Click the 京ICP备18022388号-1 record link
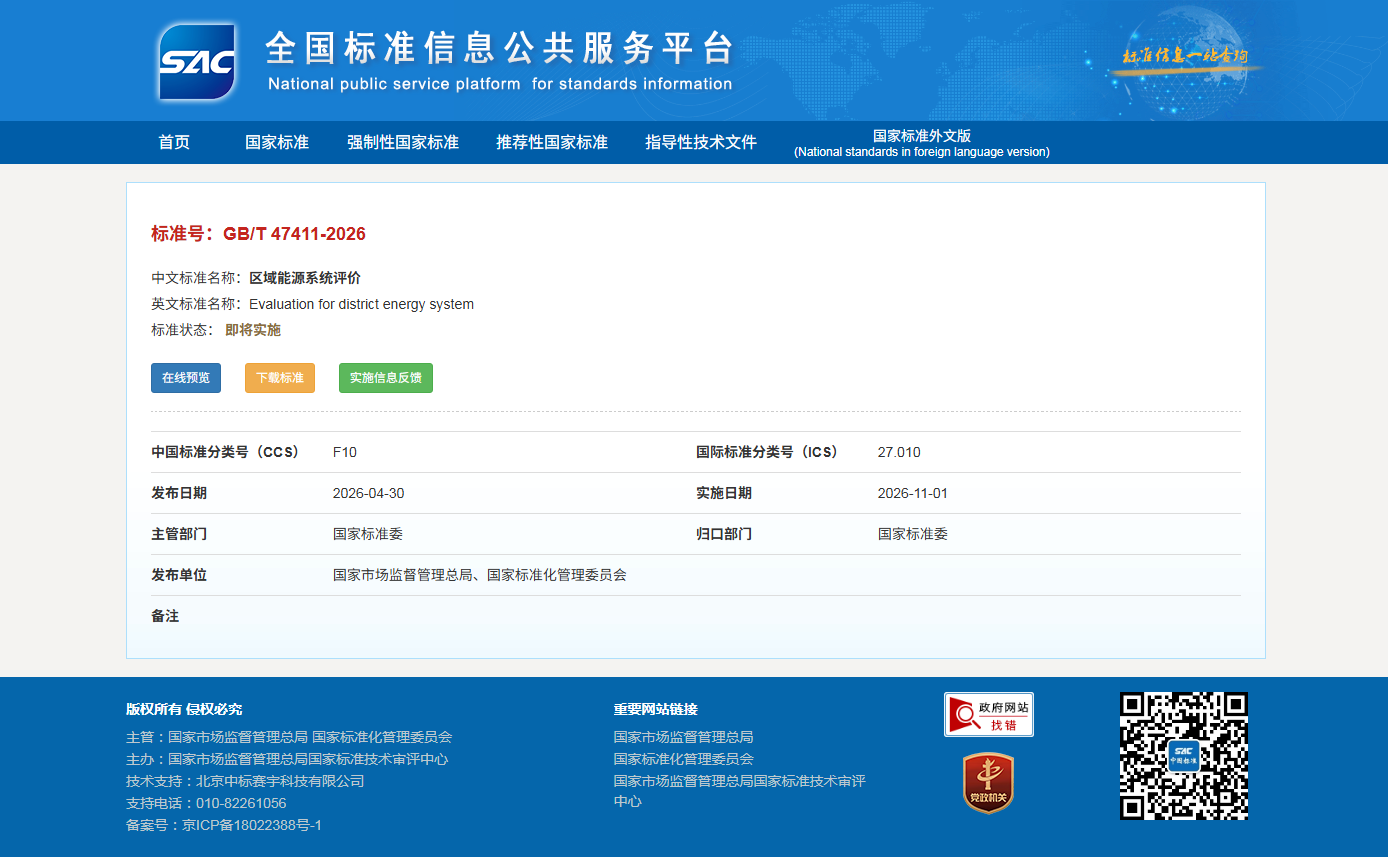1388x857 pixels. pos(251,825)
